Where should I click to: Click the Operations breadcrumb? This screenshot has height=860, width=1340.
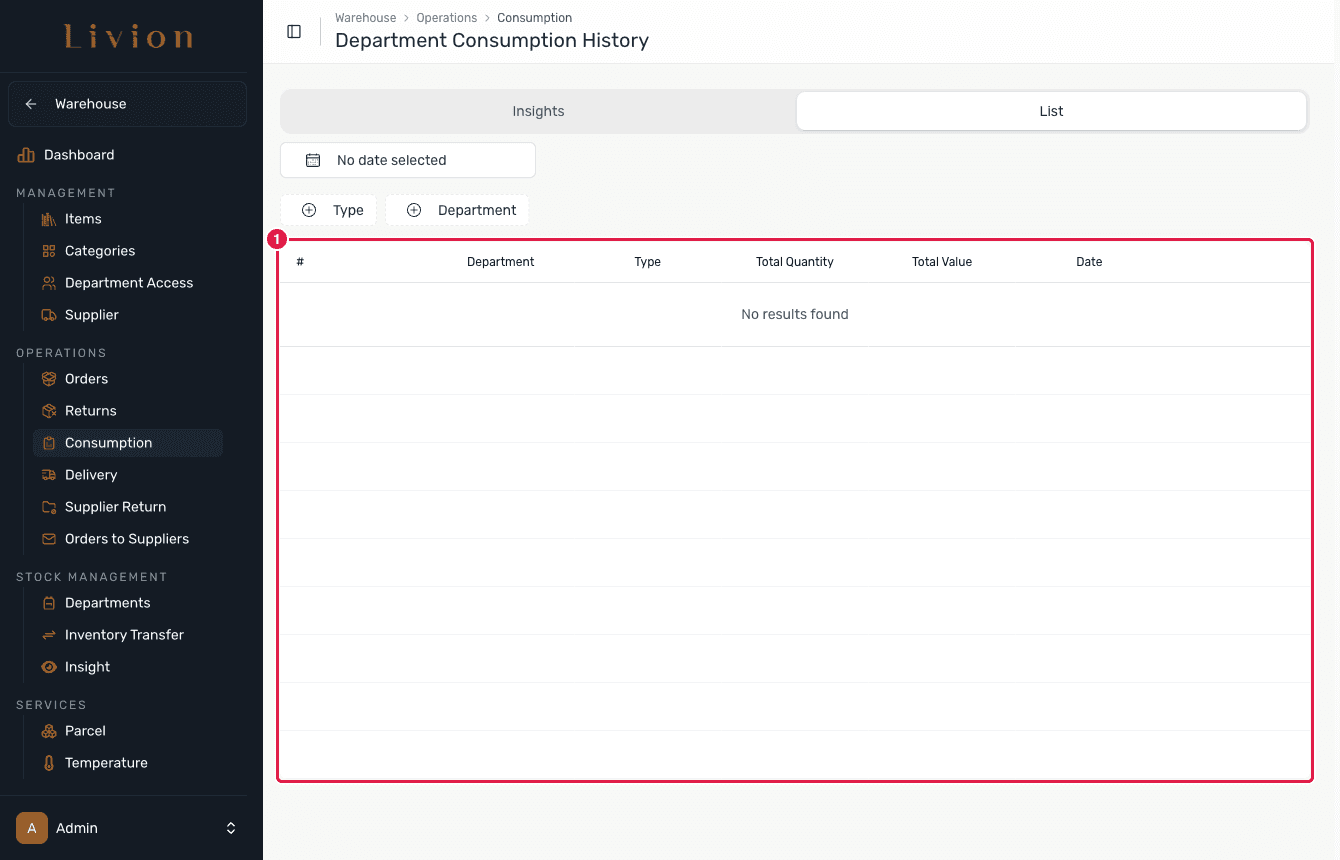[x=447, y=18]
